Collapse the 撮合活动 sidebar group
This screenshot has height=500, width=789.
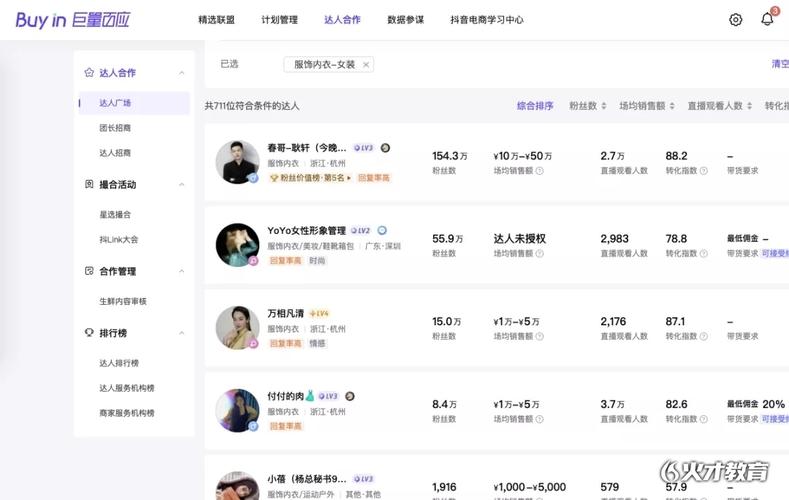(182, 185)
